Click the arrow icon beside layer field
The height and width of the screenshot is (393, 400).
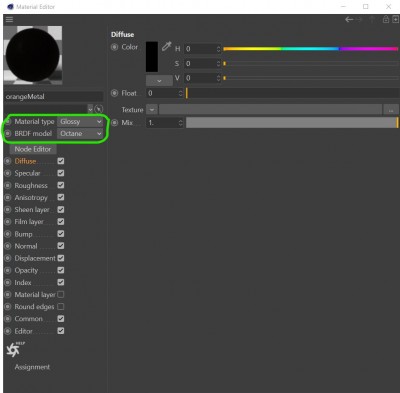[x=99, y=109]
